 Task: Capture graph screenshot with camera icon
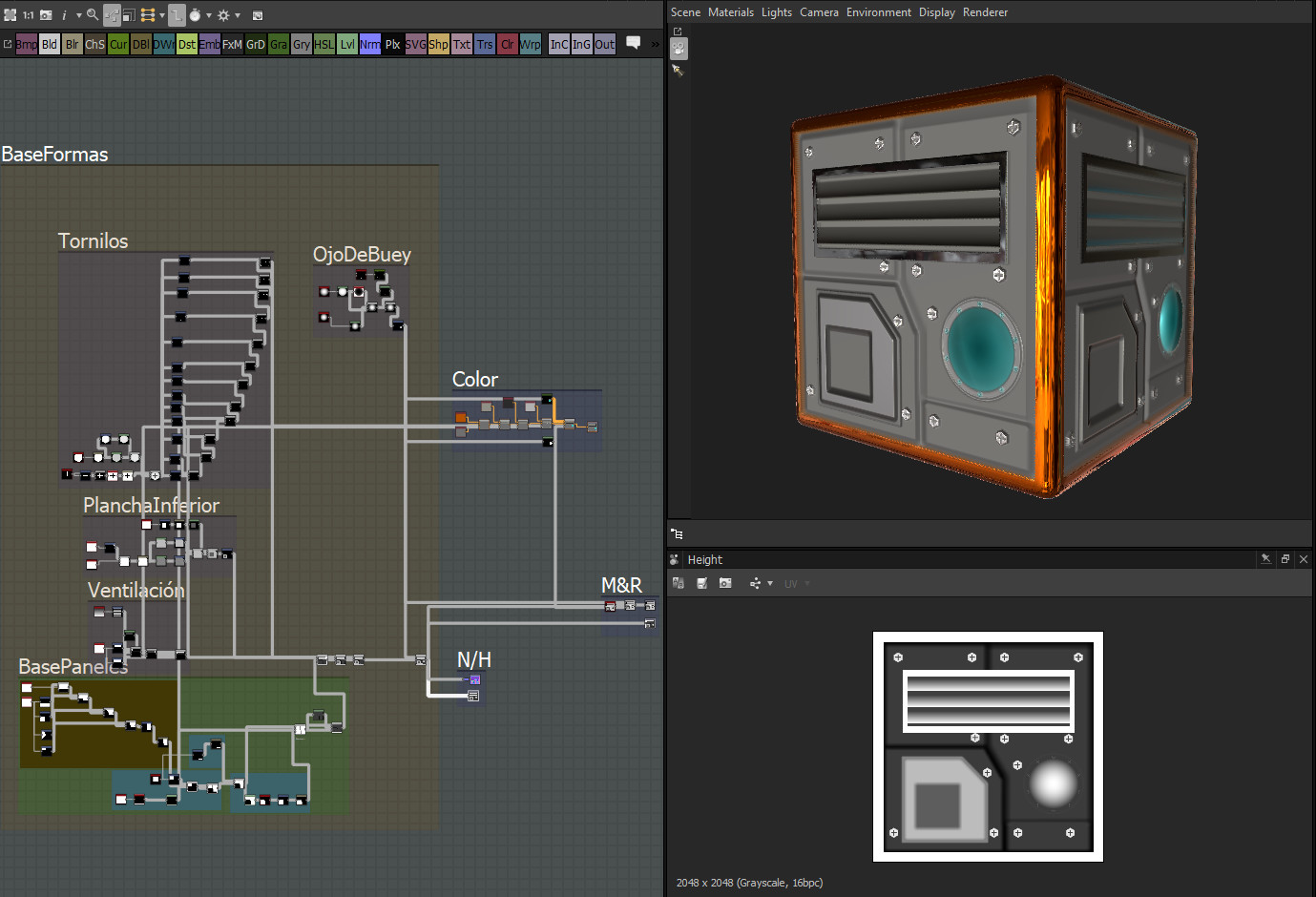click(46, 14)
